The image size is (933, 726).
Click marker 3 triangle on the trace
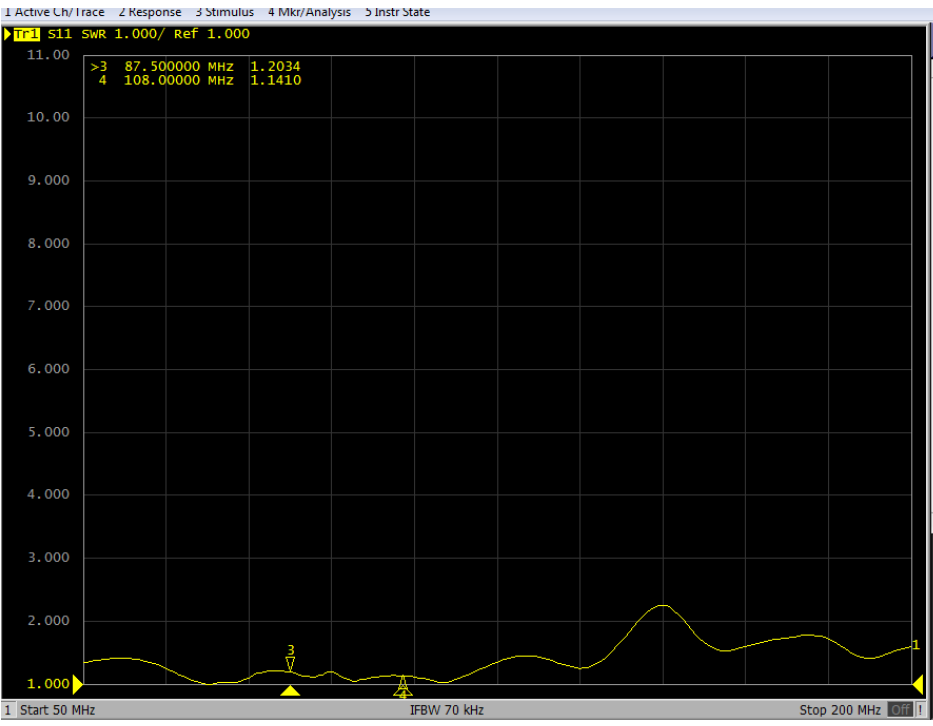[x=291, y=663]
